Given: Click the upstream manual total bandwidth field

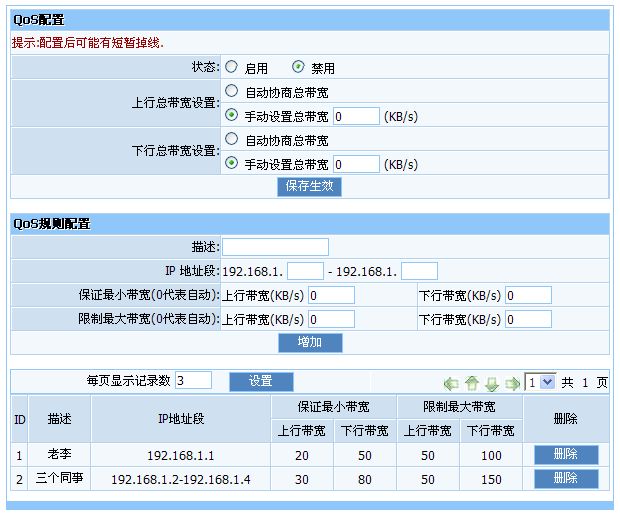Looking at the screenshot, I should (356, 116).
